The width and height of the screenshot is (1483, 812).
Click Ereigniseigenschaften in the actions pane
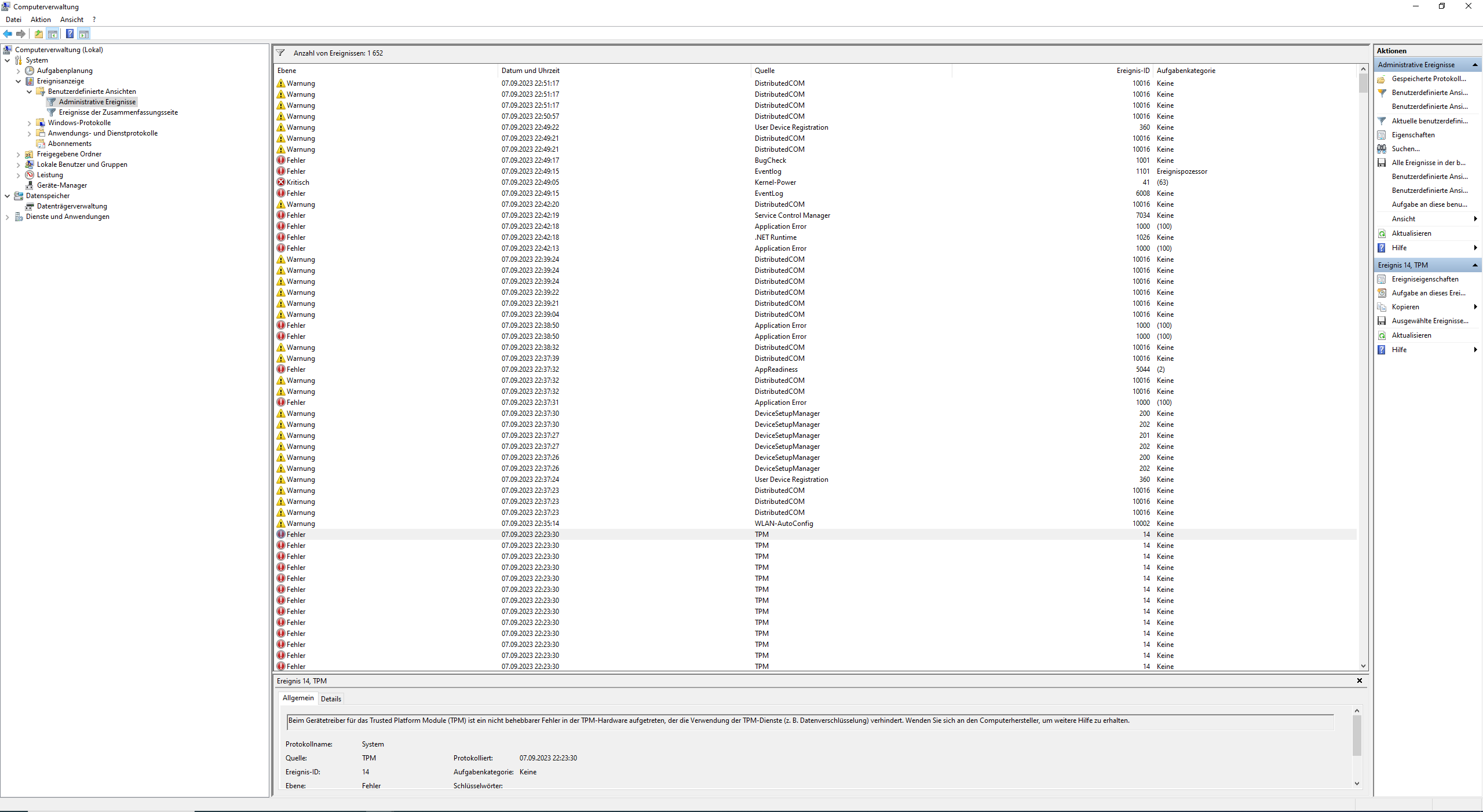pyautogui.click(x=1424, y=279)
